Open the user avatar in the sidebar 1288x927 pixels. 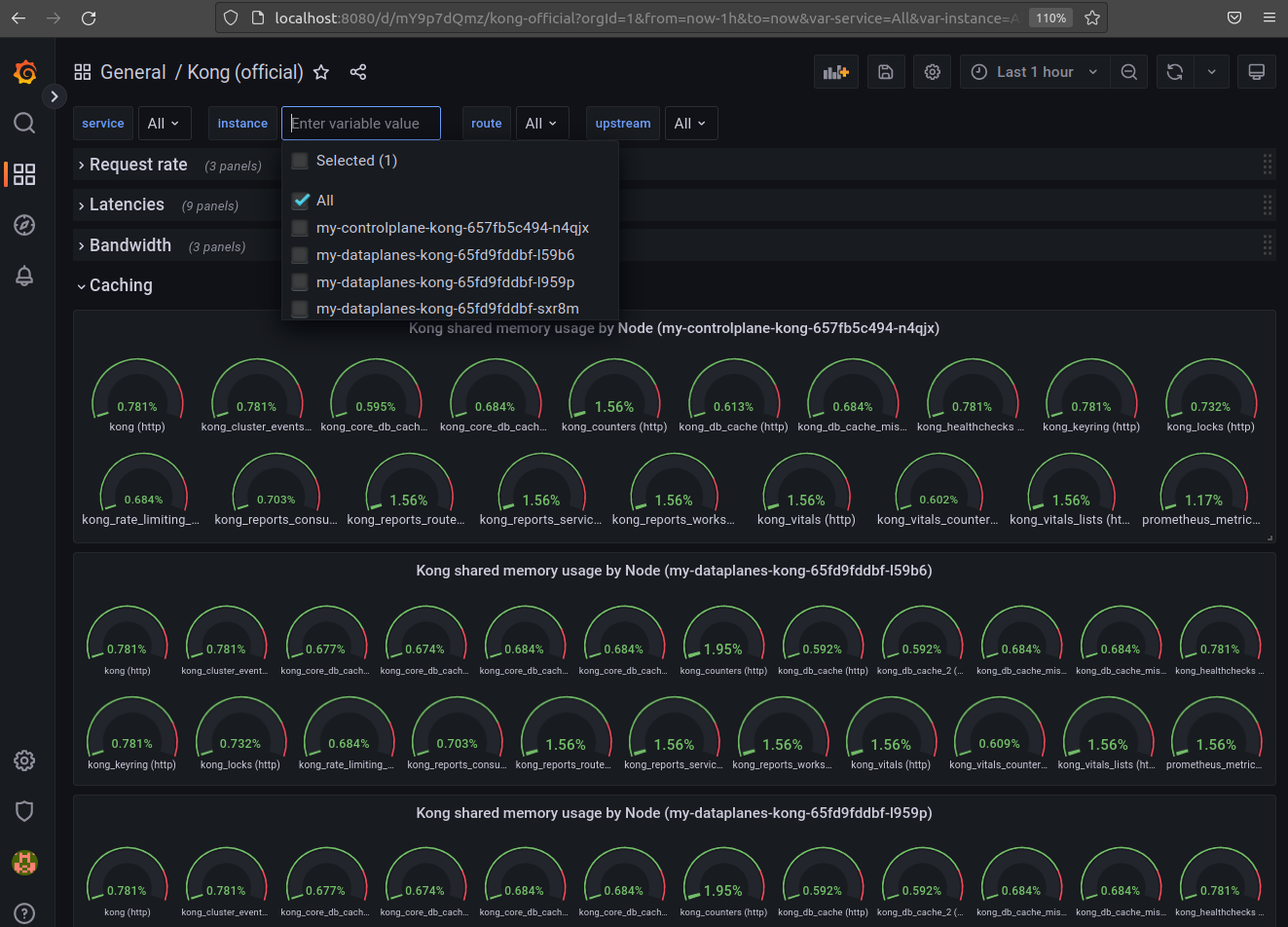pos(24,862)
